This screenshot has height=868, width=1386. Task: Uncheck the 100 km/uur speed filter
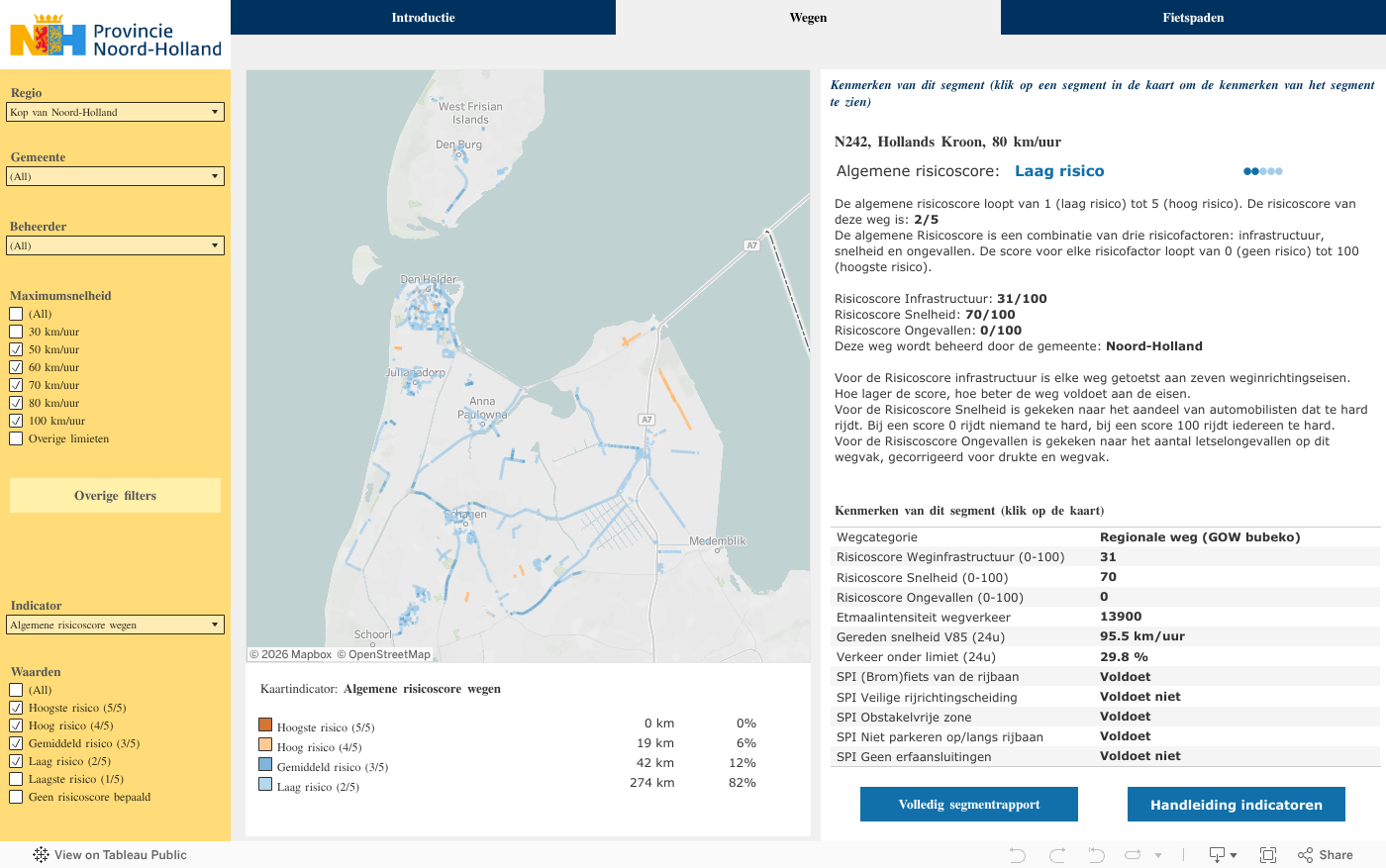click(16, 421)
